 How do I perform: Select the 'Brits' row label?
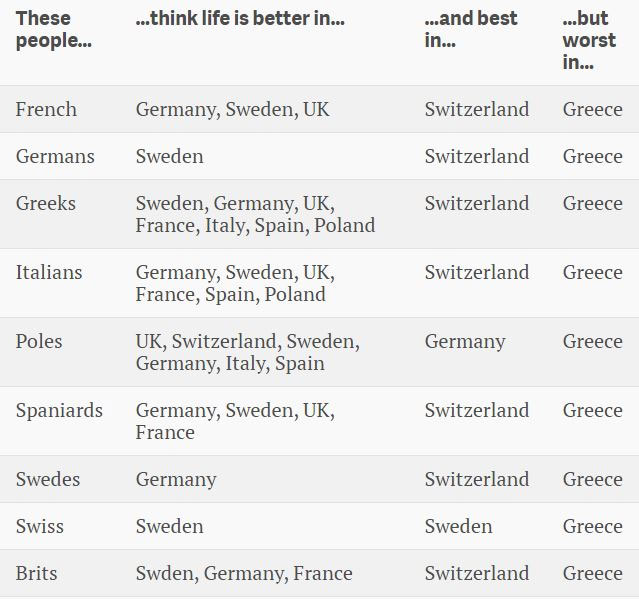point(36,573)
